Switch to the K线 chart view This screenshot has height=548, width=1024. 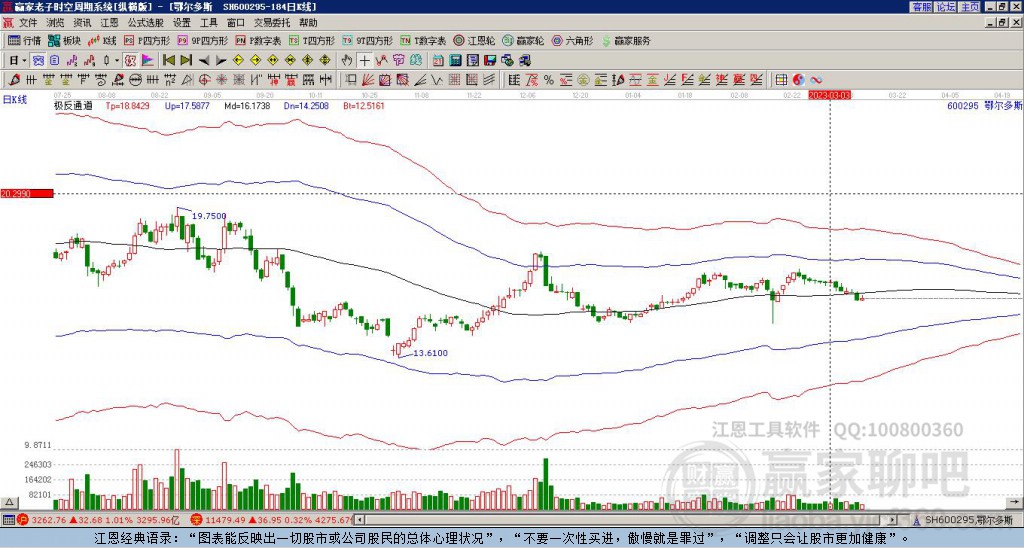tap(103, 41)
